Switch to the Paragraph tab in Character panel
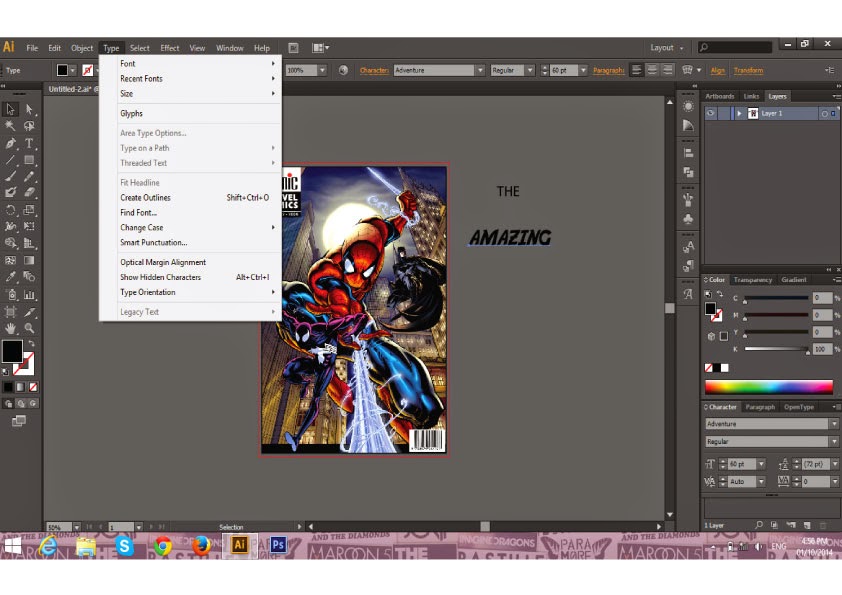 760,407
